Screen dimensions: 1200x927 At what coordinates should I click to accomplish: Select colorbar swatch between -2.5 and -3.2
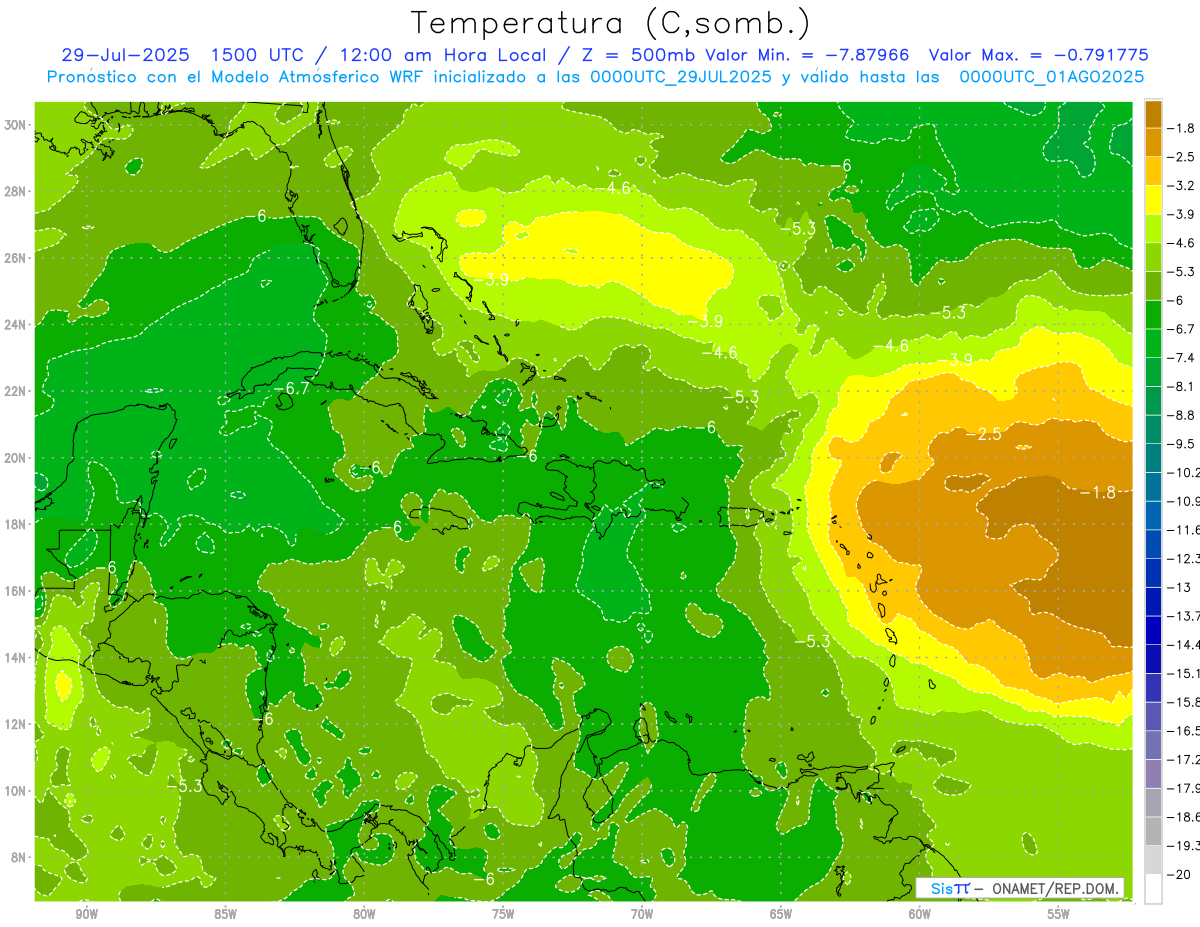(1153, 171)
